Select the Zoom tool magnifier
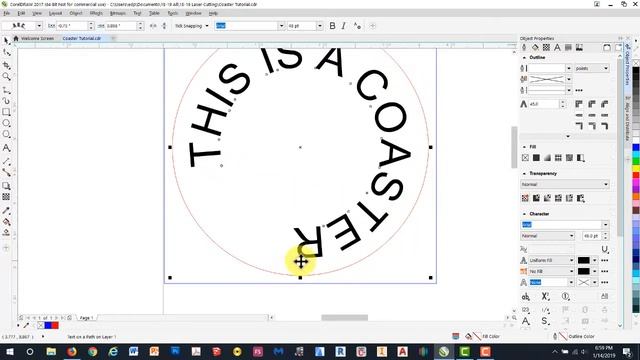Image resolution: width=640 pixels, height=360 pixels. (6, 76)
